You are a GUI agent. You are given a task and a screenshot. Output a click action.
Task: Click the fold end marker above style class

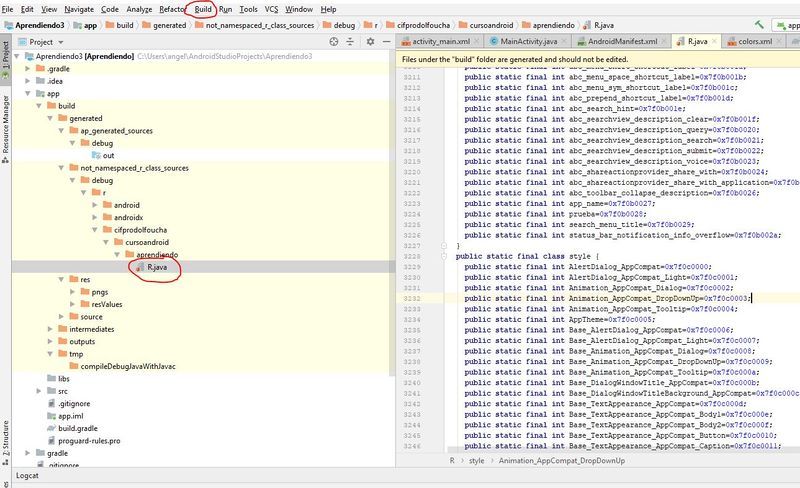444,246
